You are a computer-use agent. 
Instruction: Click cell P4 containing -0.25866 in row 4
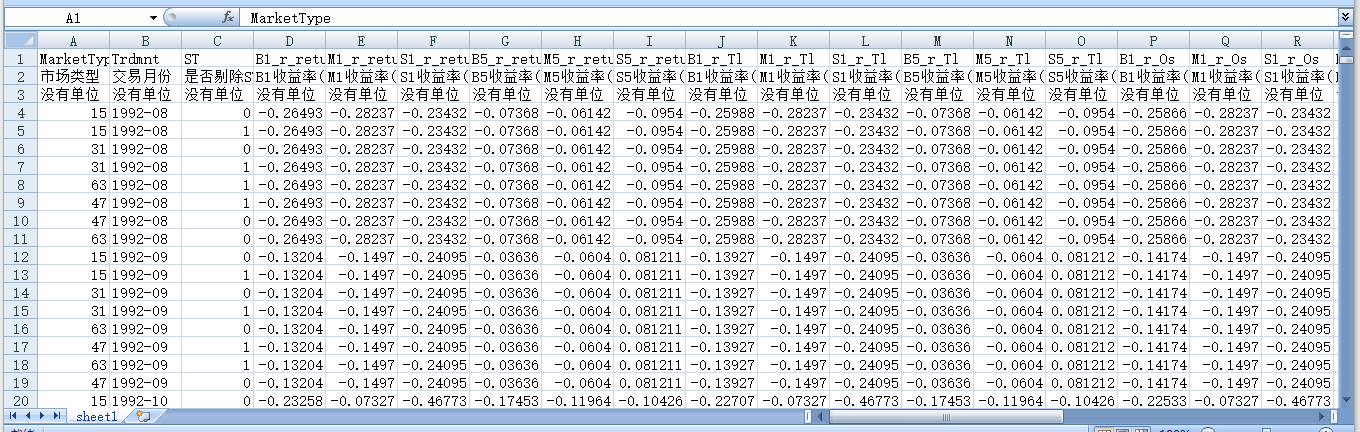(1153, 112)
